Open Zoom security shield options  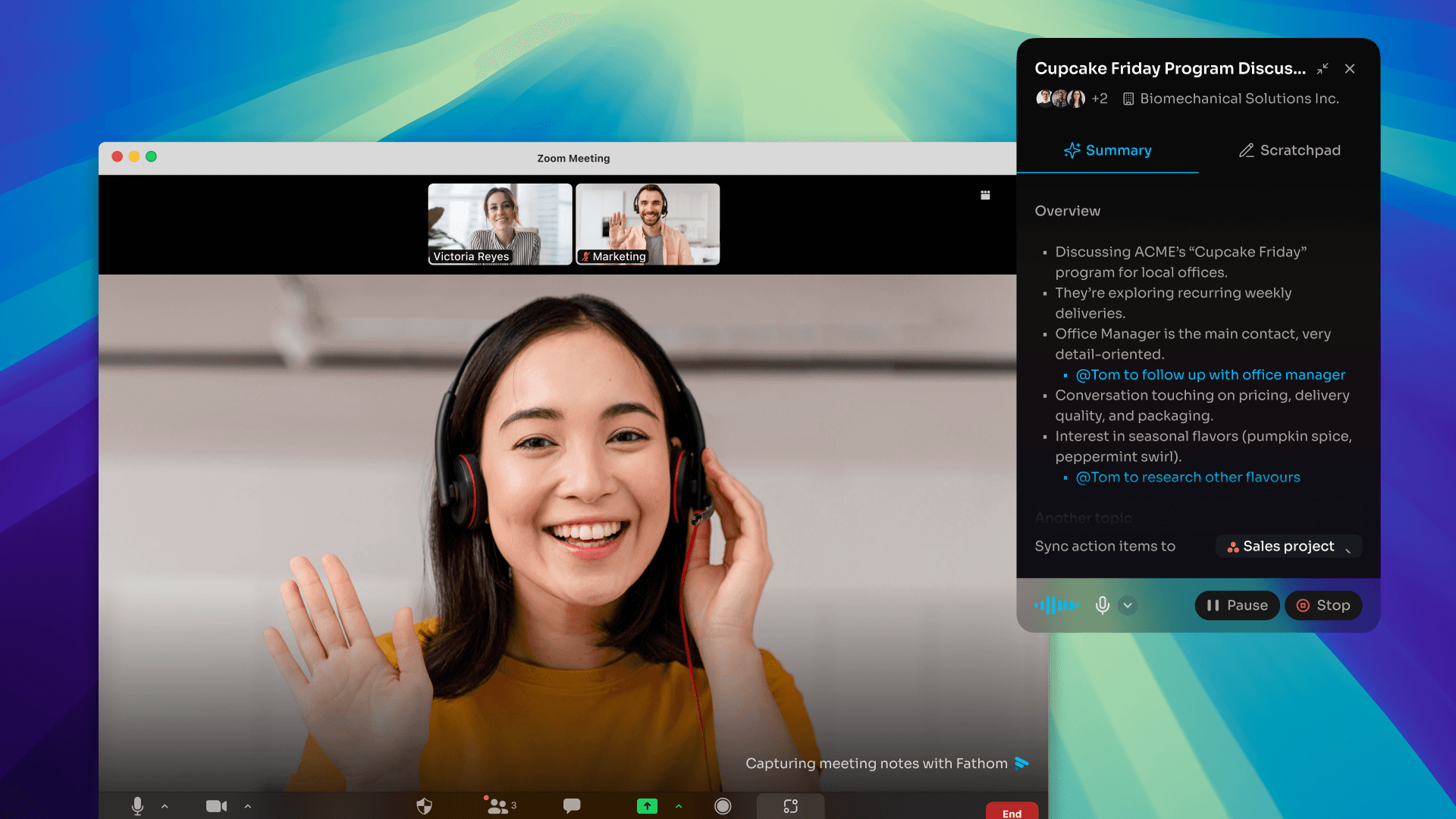[424, 806]
